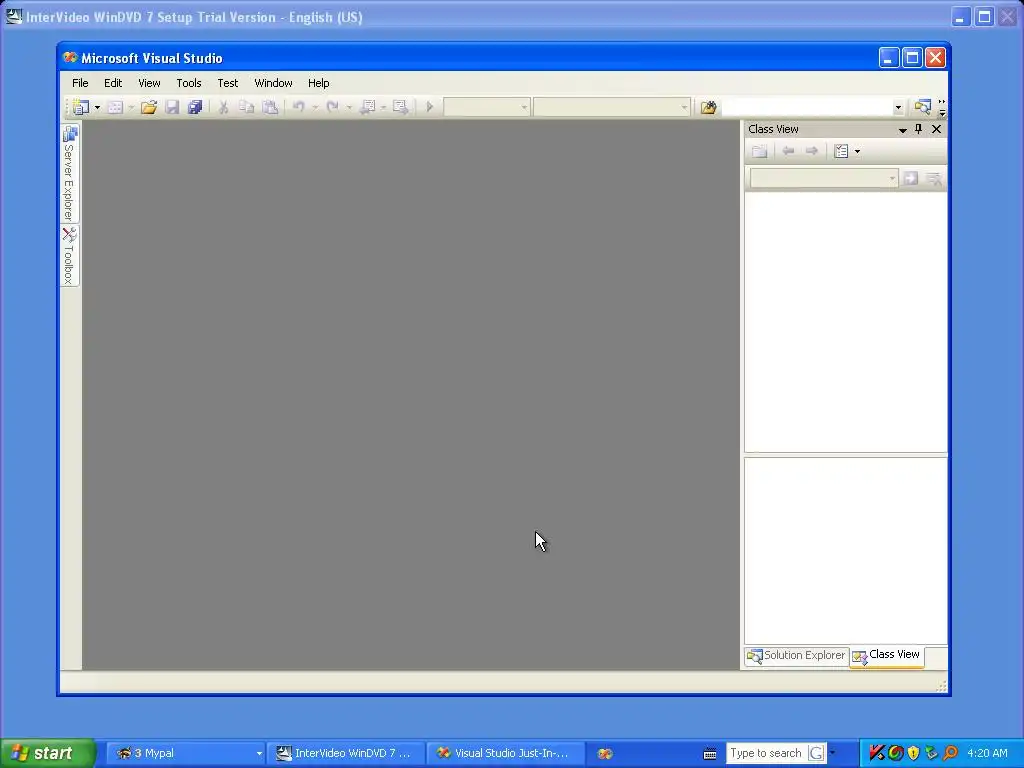
Task: Switch to the Solution Explorer tab
Action: (797, 656)
